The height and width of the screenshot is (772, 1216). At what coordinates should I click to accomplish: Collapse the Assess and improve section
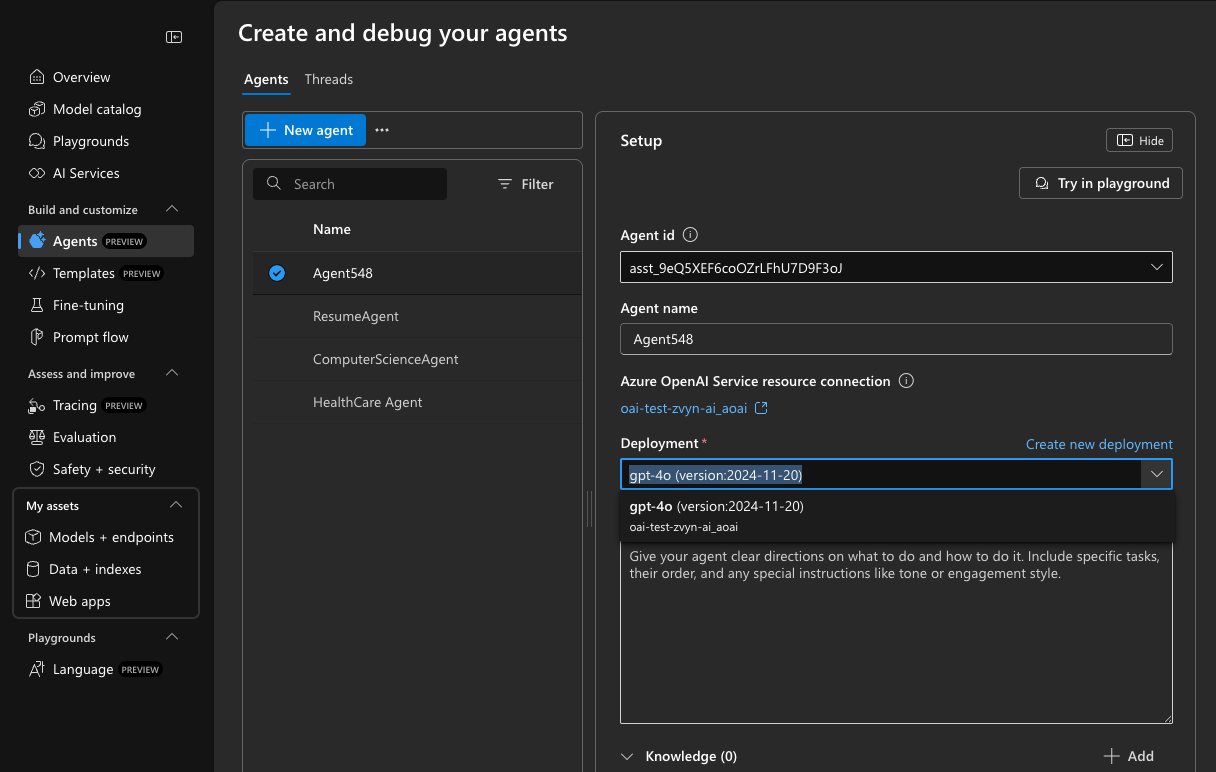(x=172, y=373)
